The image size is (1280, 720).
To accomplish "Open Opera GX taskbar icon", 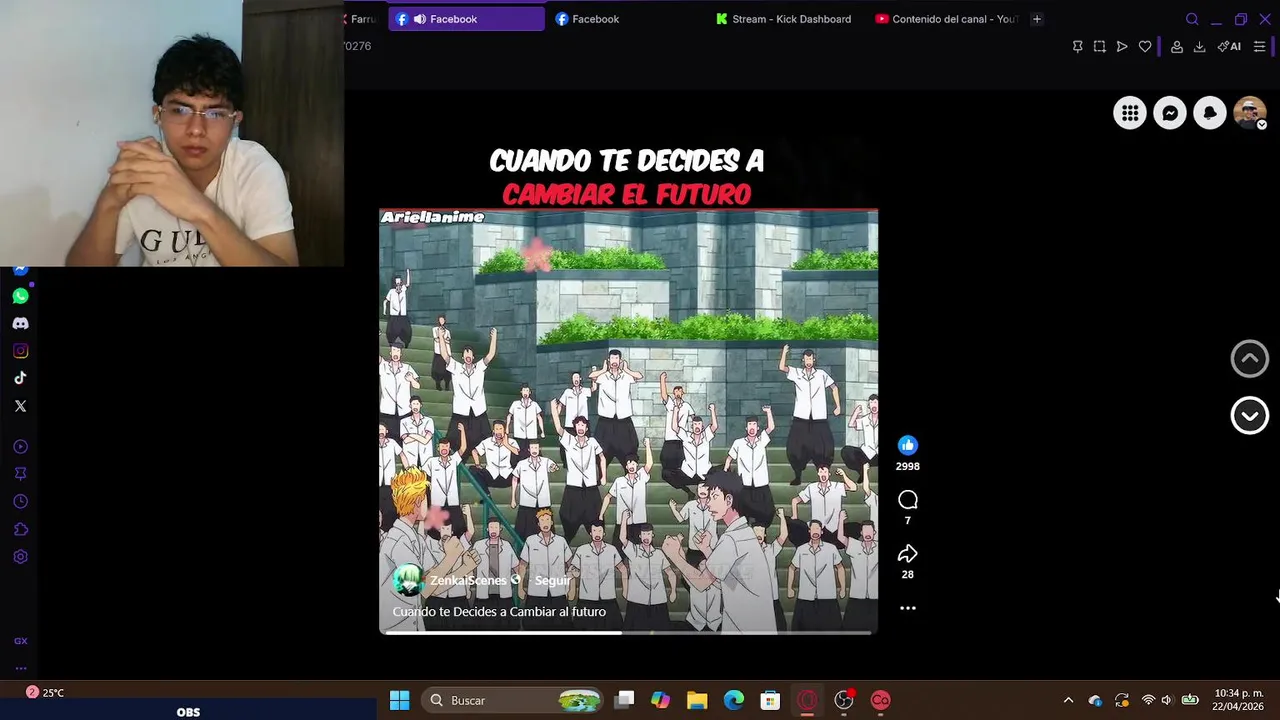I will (807, 700).
